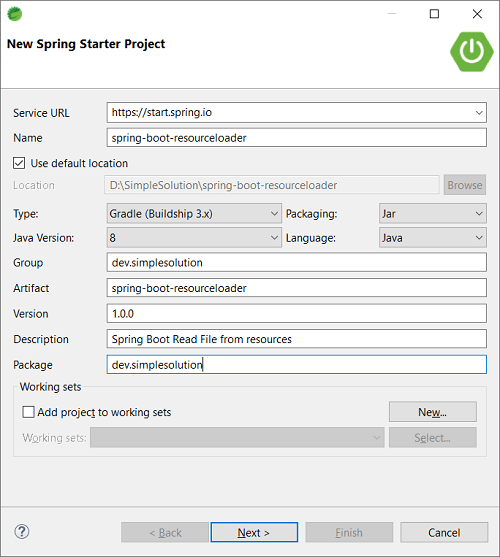Open the Type dropdown showing Gradle
Image resolution: width=500 pixels, height=557 pixels.
(x=194, y=213)
